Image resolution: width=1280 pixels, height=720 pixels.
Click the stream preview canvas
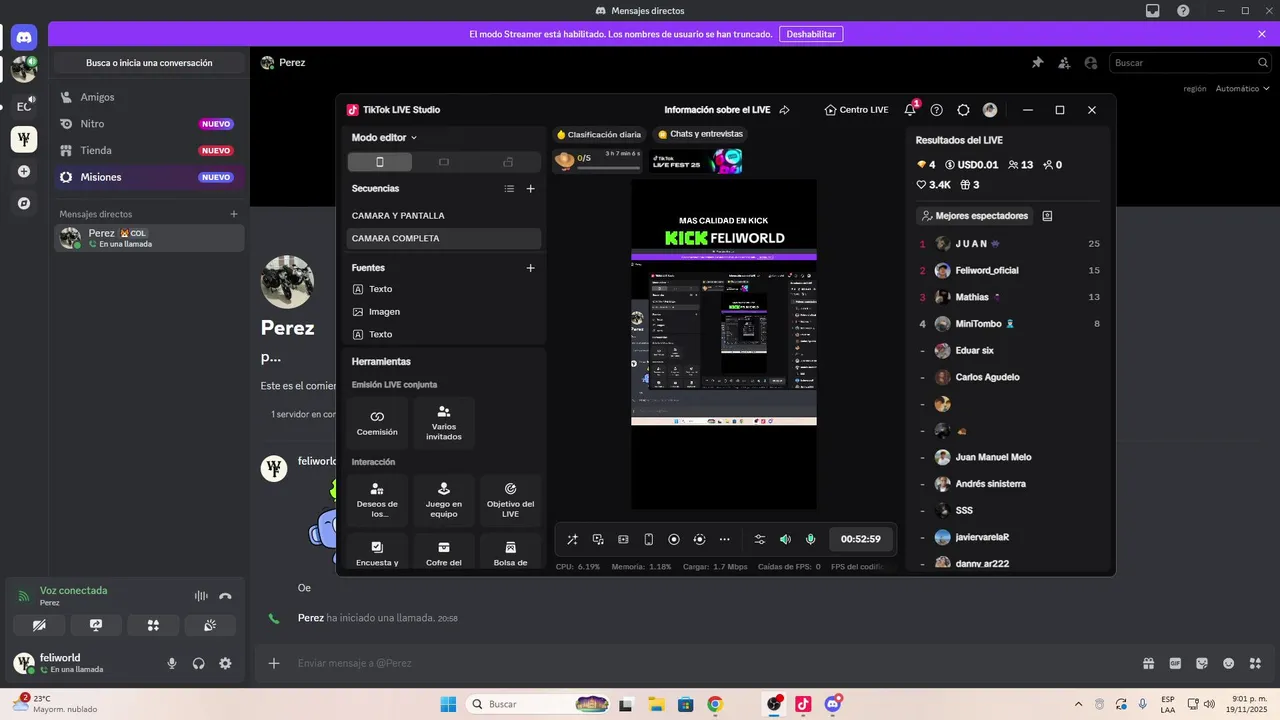(x=724, y=344)
